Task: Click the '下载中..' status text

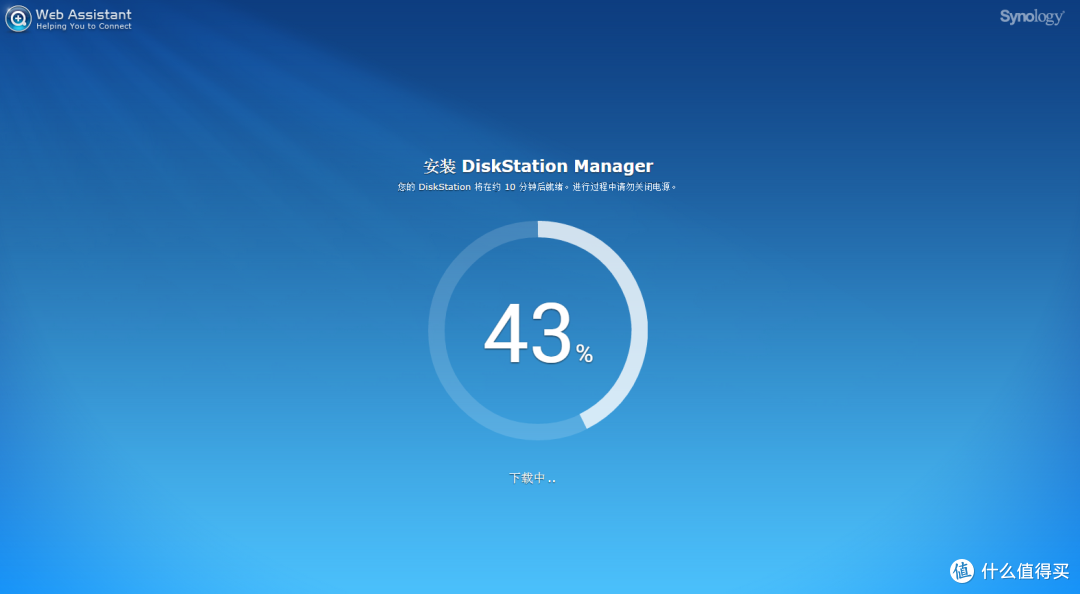Action: pyautogui.click(x=532, y=478)
